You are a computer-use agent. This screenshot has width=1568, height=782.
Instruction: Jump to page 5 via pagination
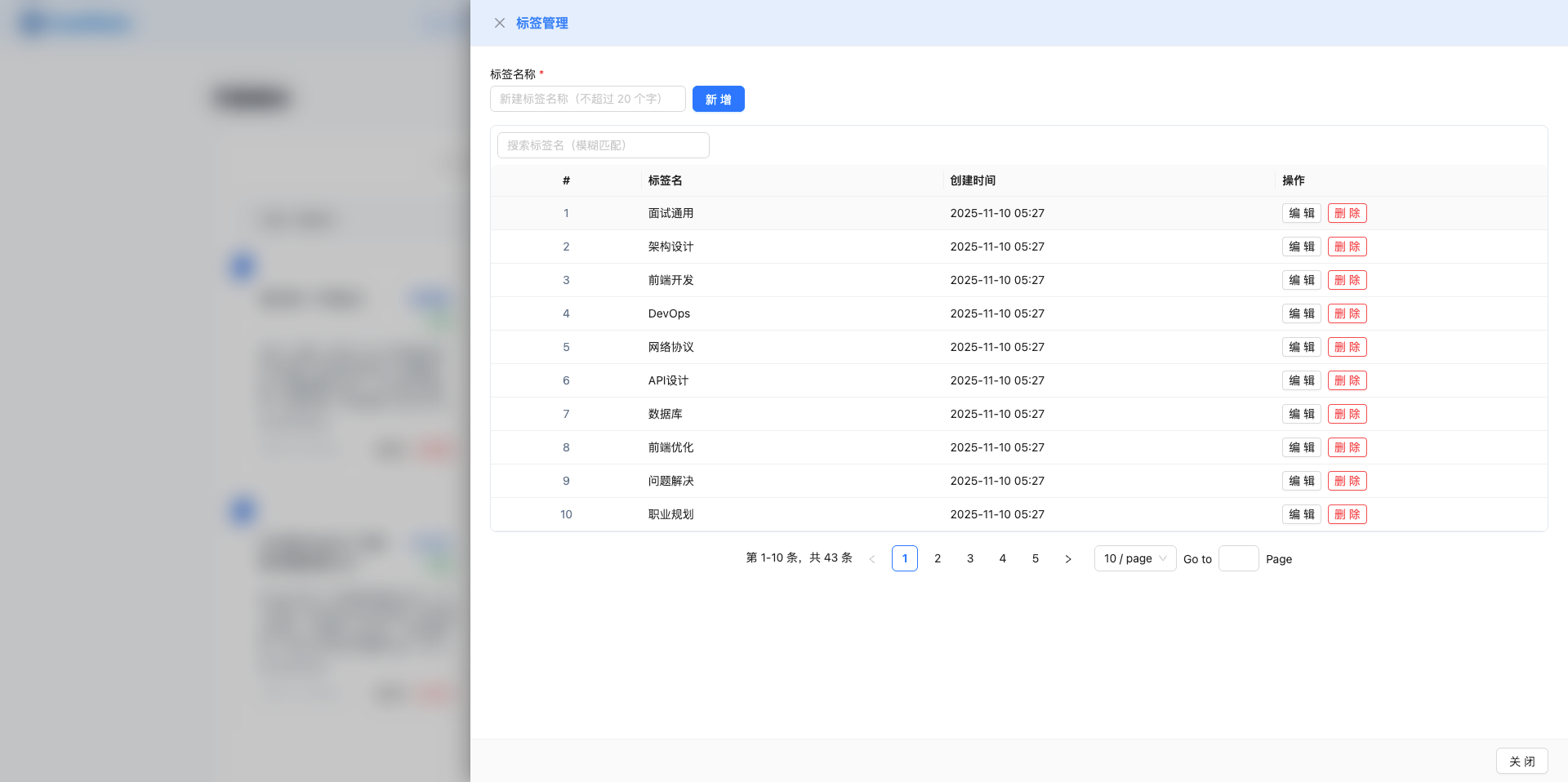(1036, 558)
